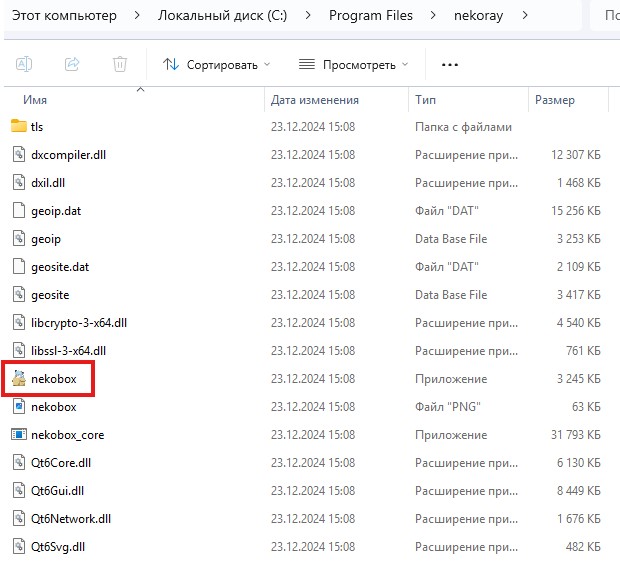Click the tls folder icon
The width and height of the screenshot is (620, 568).
click(19, 127)
